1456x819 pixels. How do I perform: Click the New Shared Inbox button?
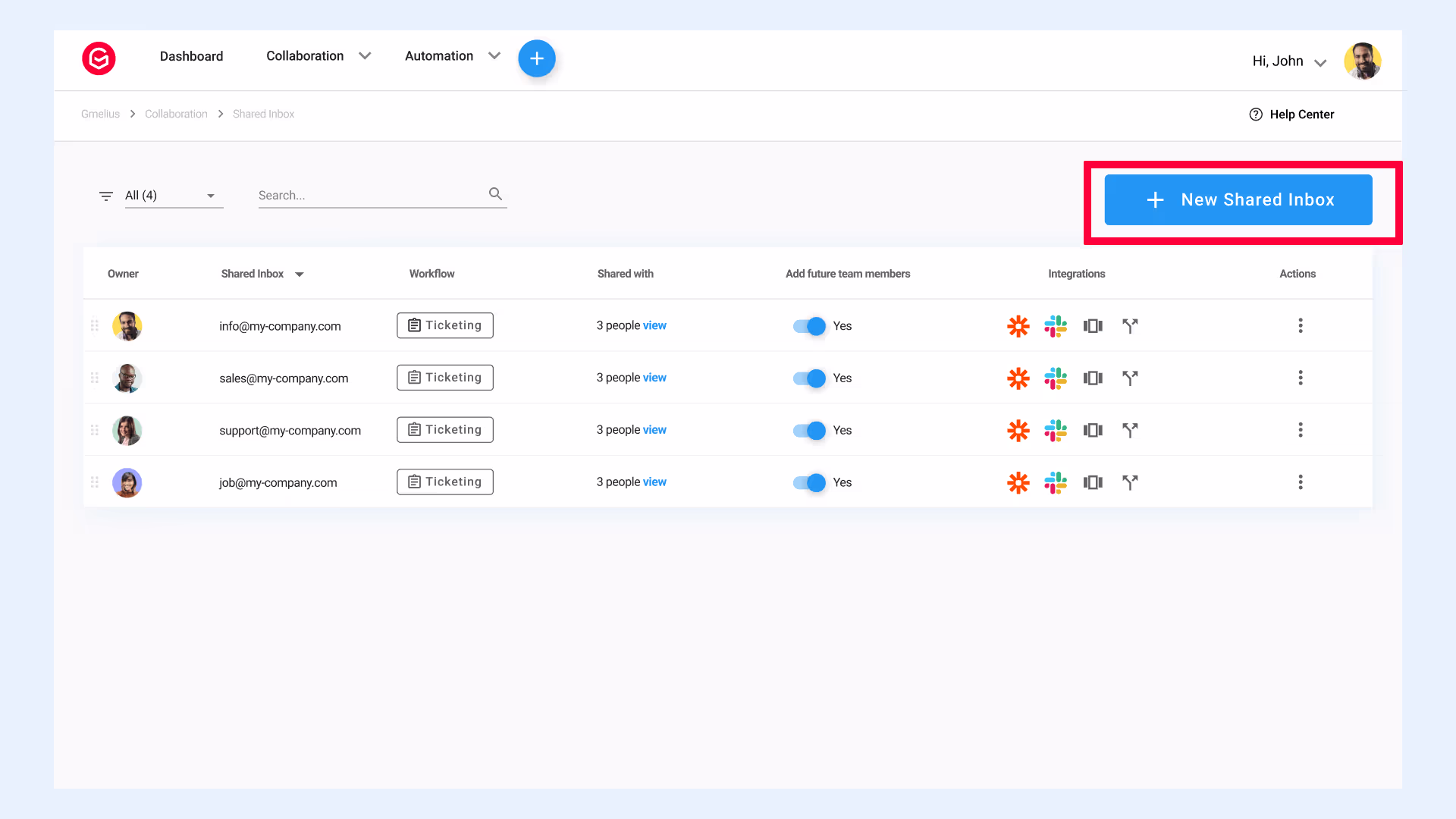coord(1238,199)
